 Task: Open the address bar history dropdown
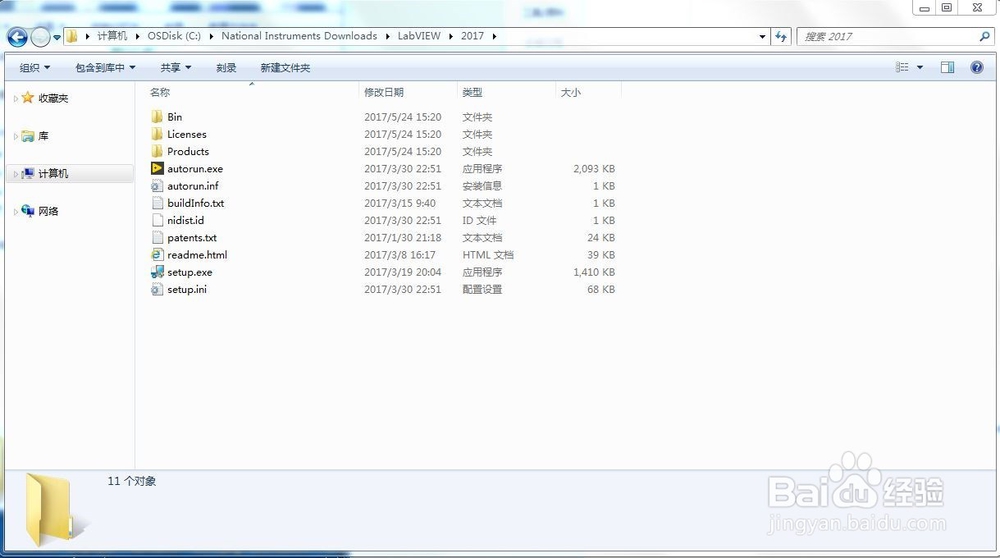pos(762,37)
